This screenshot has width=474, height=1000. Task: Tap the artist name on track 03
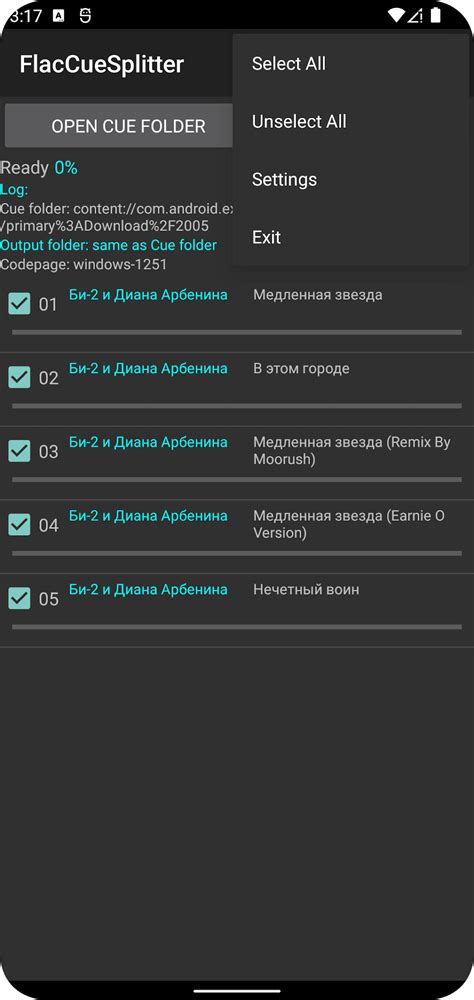148,442
